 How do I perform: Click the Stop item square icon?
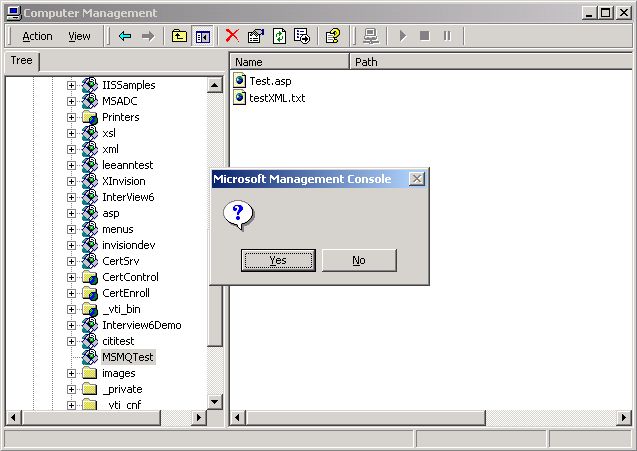point(425,36)
